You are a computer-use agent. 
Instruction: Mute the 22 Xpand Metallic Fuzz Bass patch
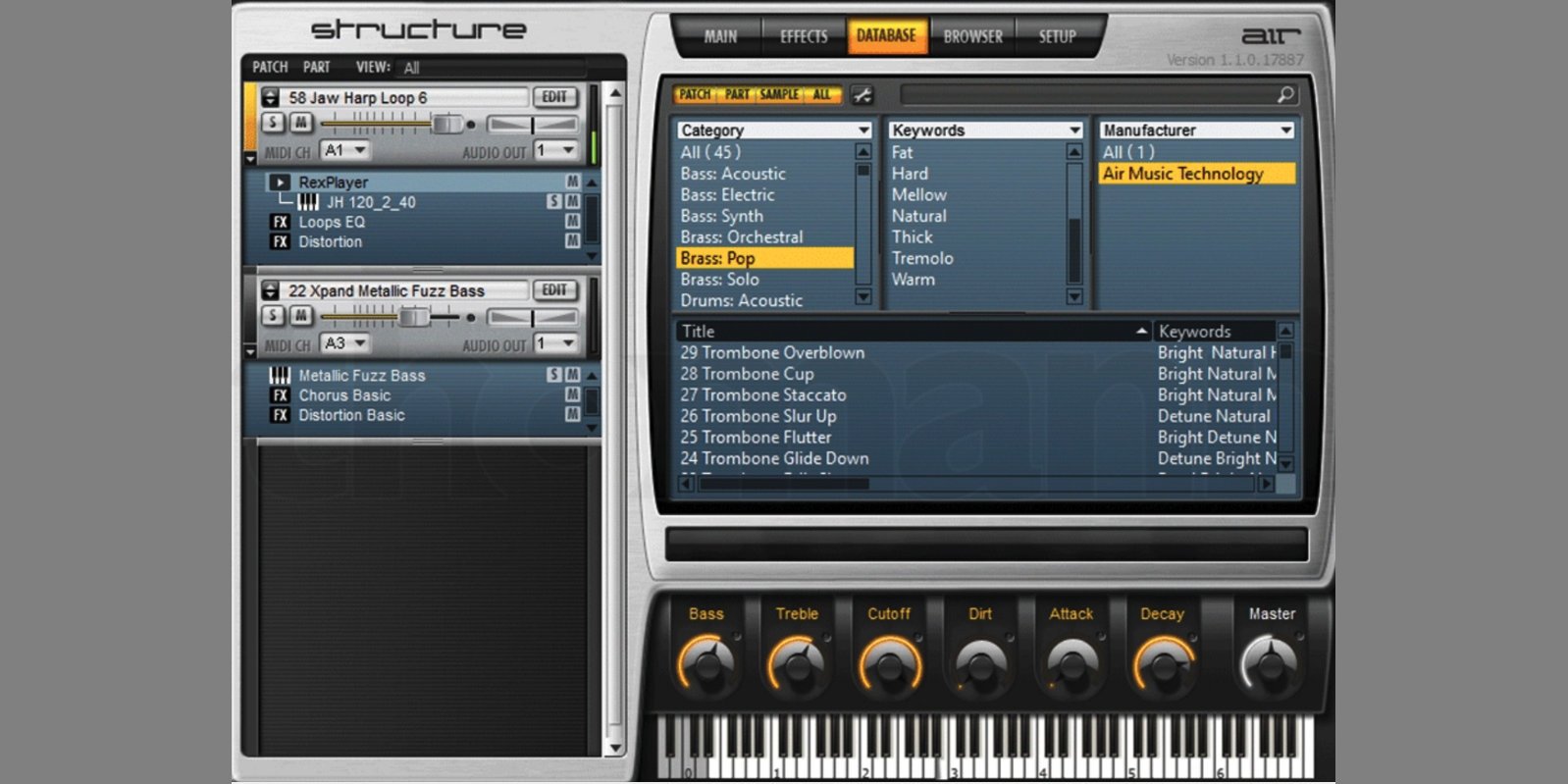pyautogui.click(x=301, y=316)
